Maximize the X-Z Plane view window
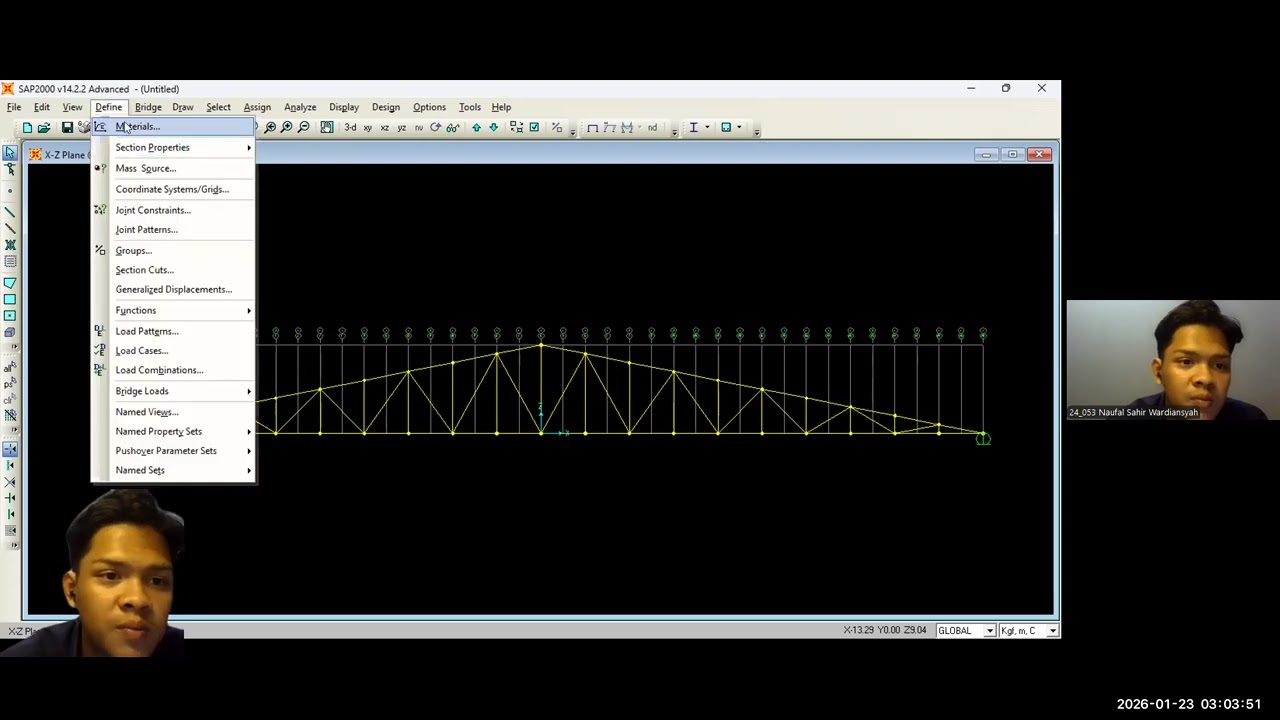This screenshot has width=1280, height=720. click(x=1012, y=155)
